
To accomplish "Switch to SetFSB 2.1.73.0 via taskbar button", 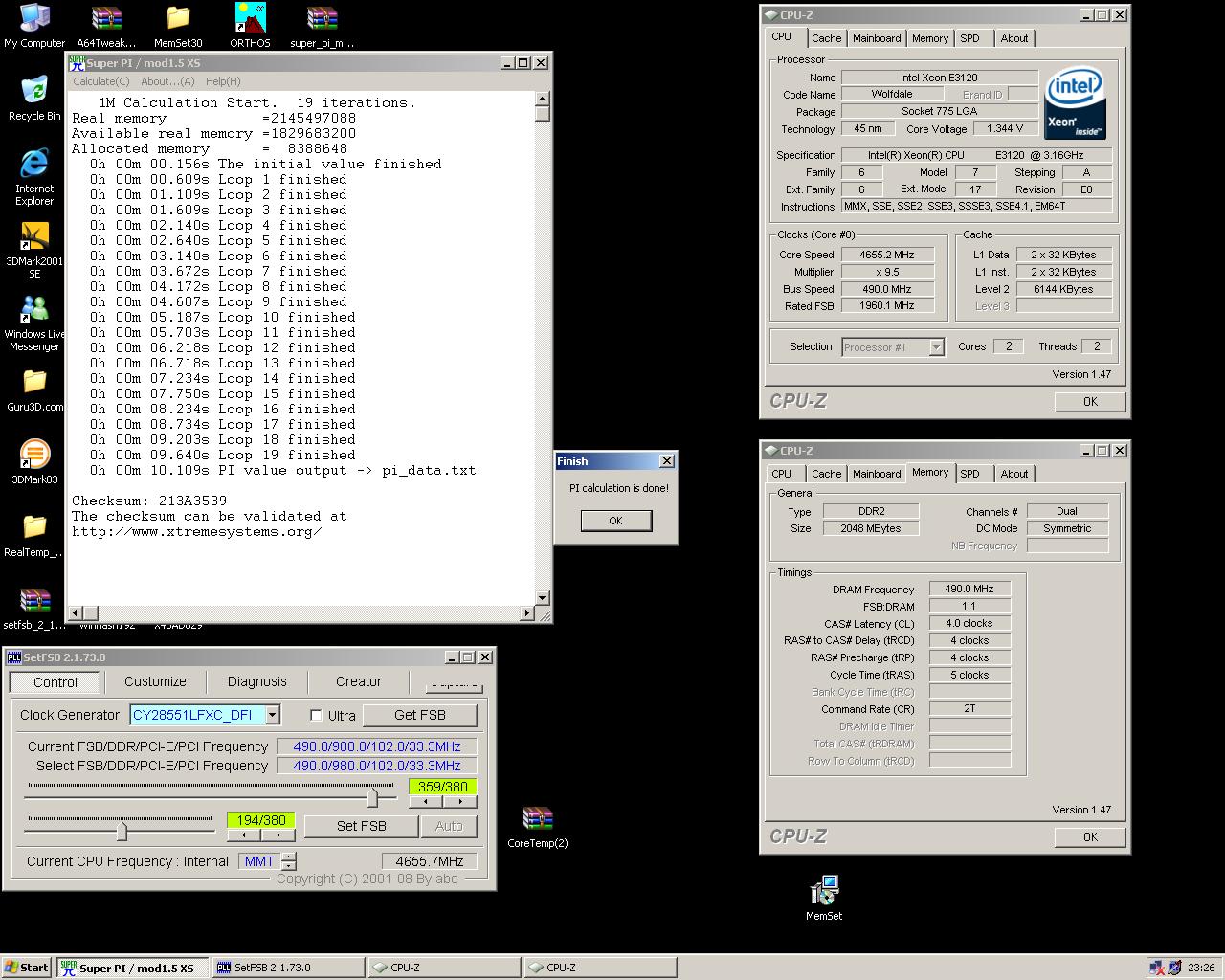I will coord(287,968).
